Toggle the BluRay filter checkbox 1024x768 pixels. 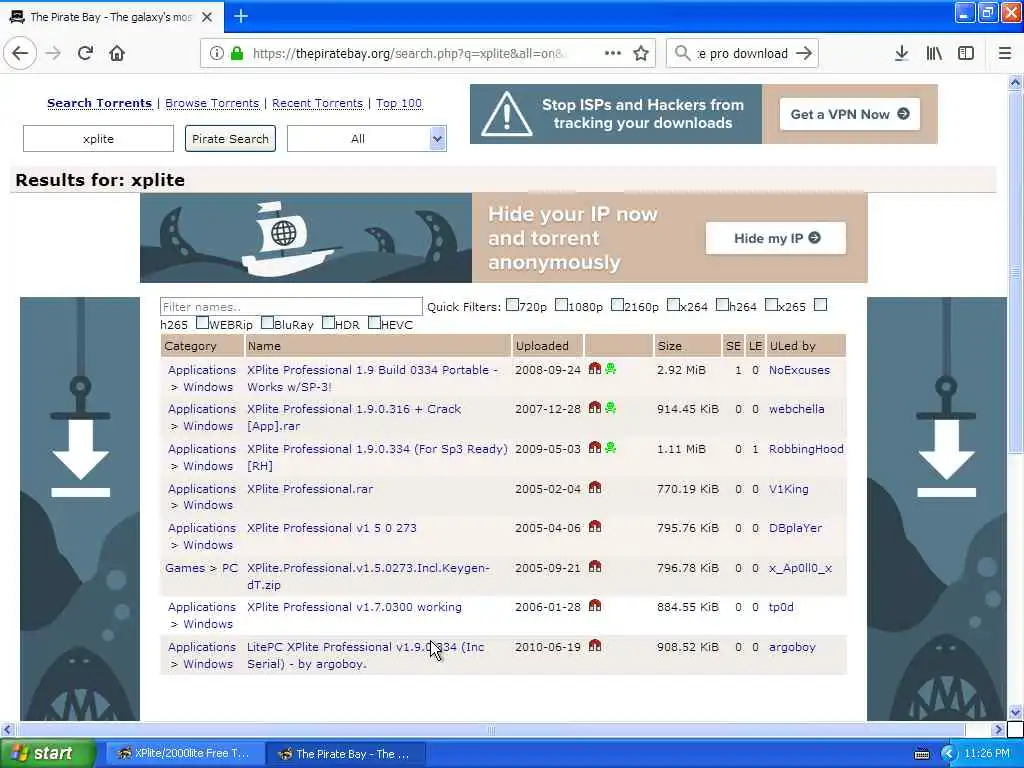click(x=267, y=323)
